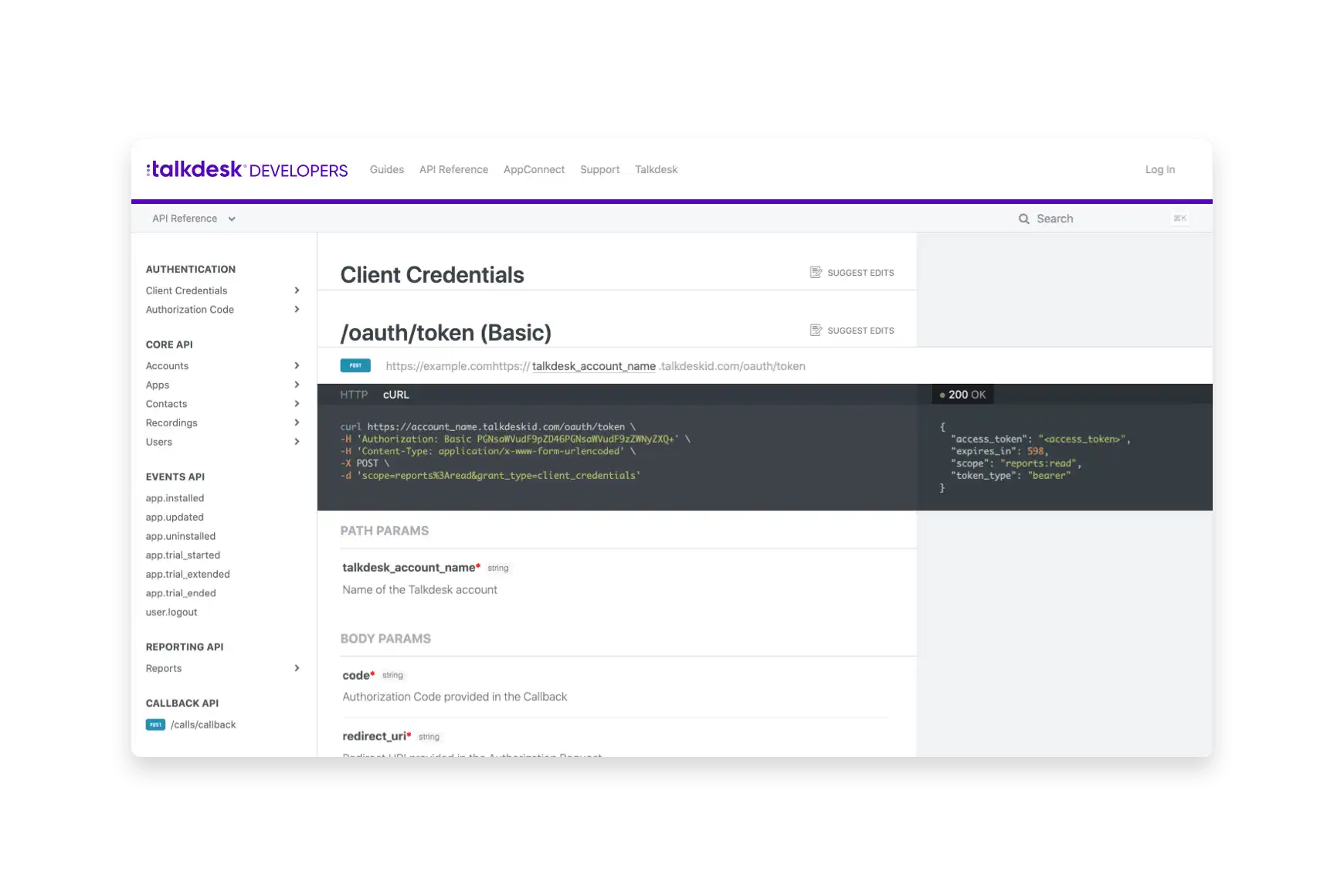
Task: Click the talkdesk_account_name URL parameter
Action: click(x=593, y=366)
